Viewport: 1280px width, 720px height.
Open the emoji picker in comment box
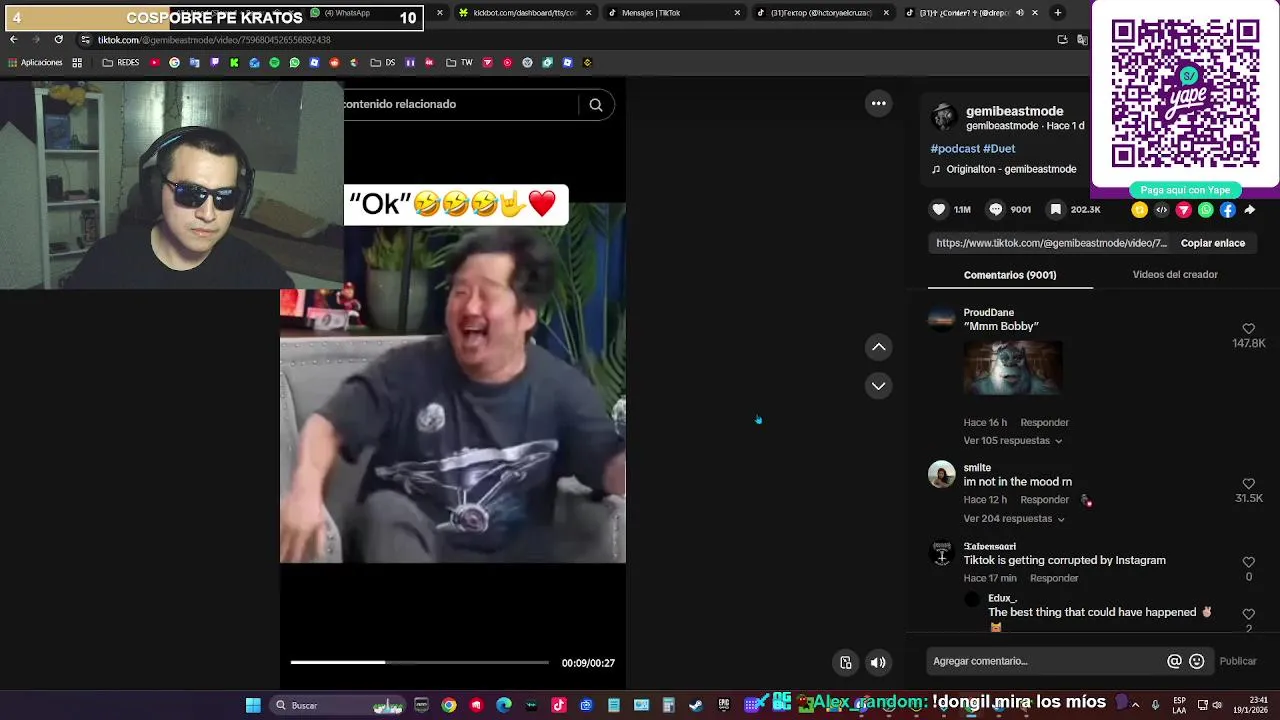click(x=1196, y=661)
